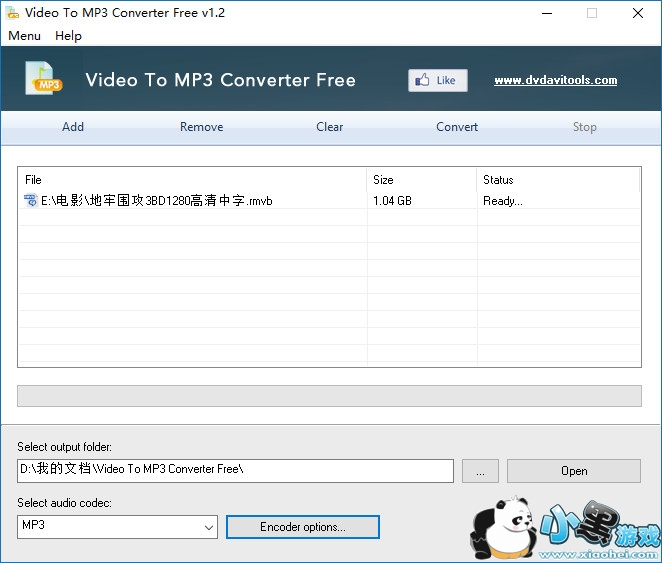The width and height of the screenshot is (662, 563).
Task: Click the Facebook Like button
Action: click(x=438, y=80)
